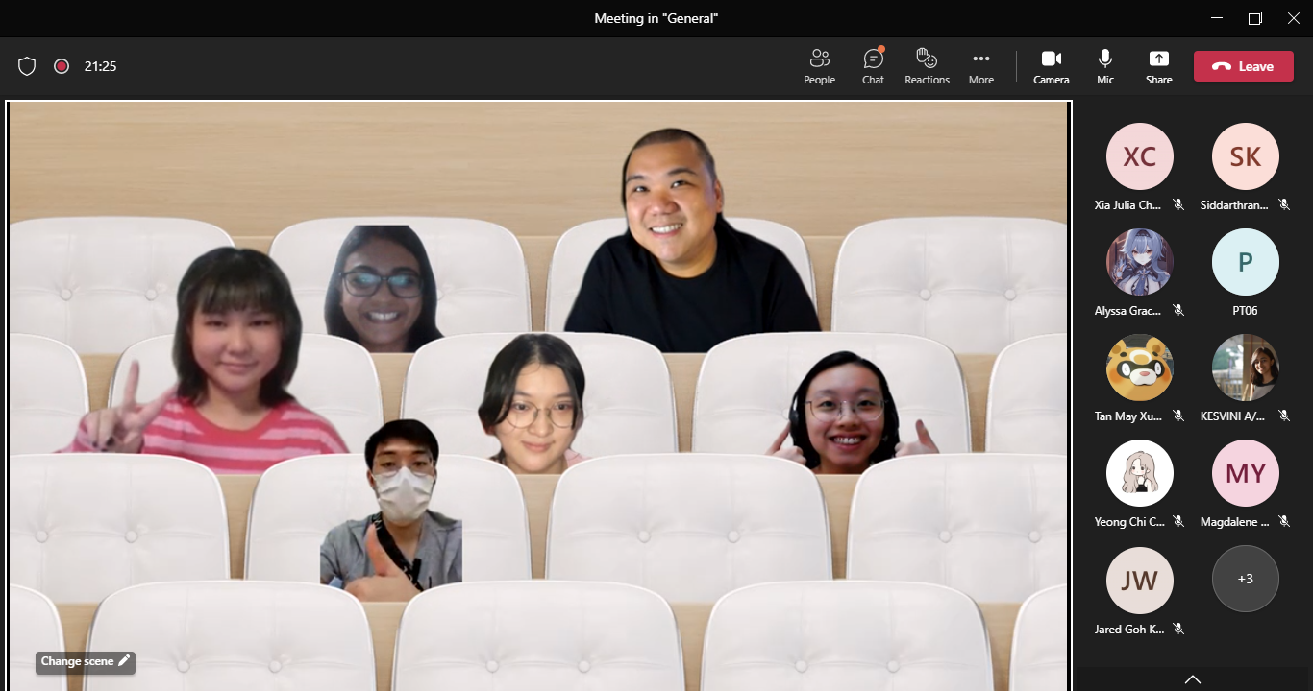The image size is (1313, 691).
Task: Click the red Leave button
Action: [1243, 66]
